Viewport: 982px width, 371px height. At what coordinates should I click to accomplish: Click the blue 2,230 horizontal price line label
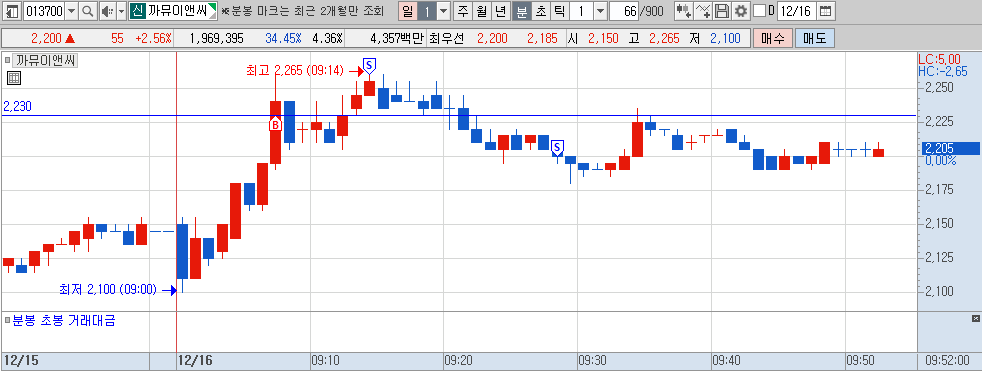17,107
